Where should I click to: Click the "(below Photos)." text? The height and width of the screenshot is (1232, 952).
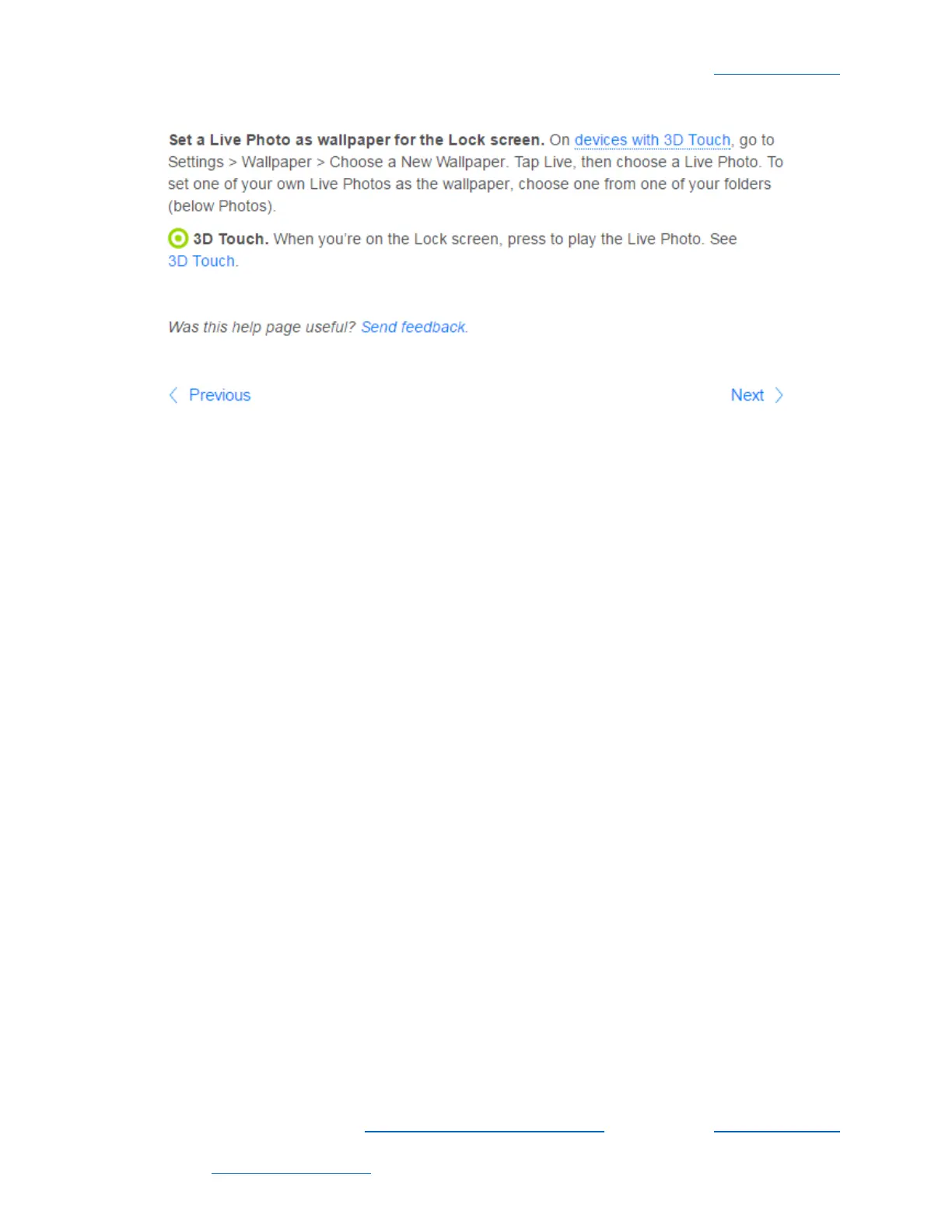[x=222, y=206]
